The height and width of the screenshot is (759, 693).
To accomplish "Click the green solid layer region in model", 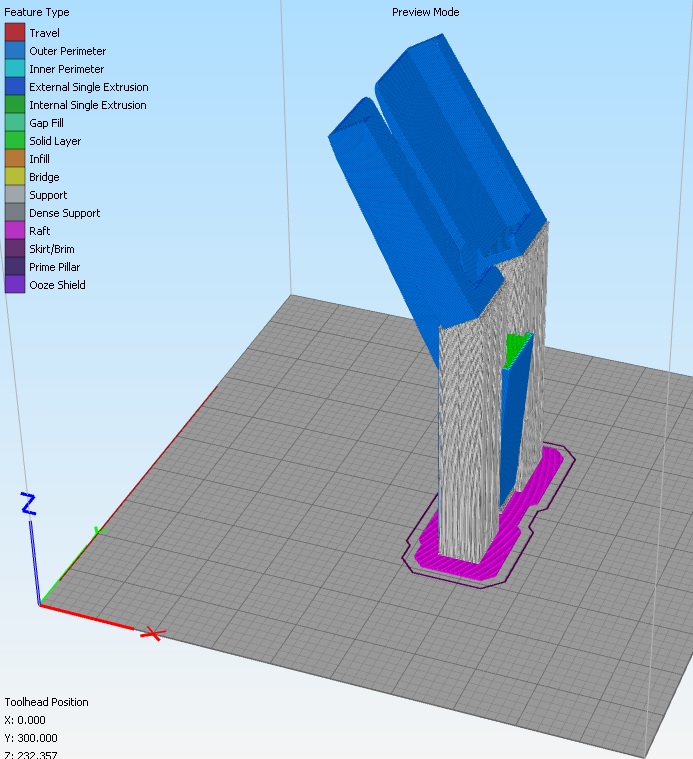I will [515, 349].
